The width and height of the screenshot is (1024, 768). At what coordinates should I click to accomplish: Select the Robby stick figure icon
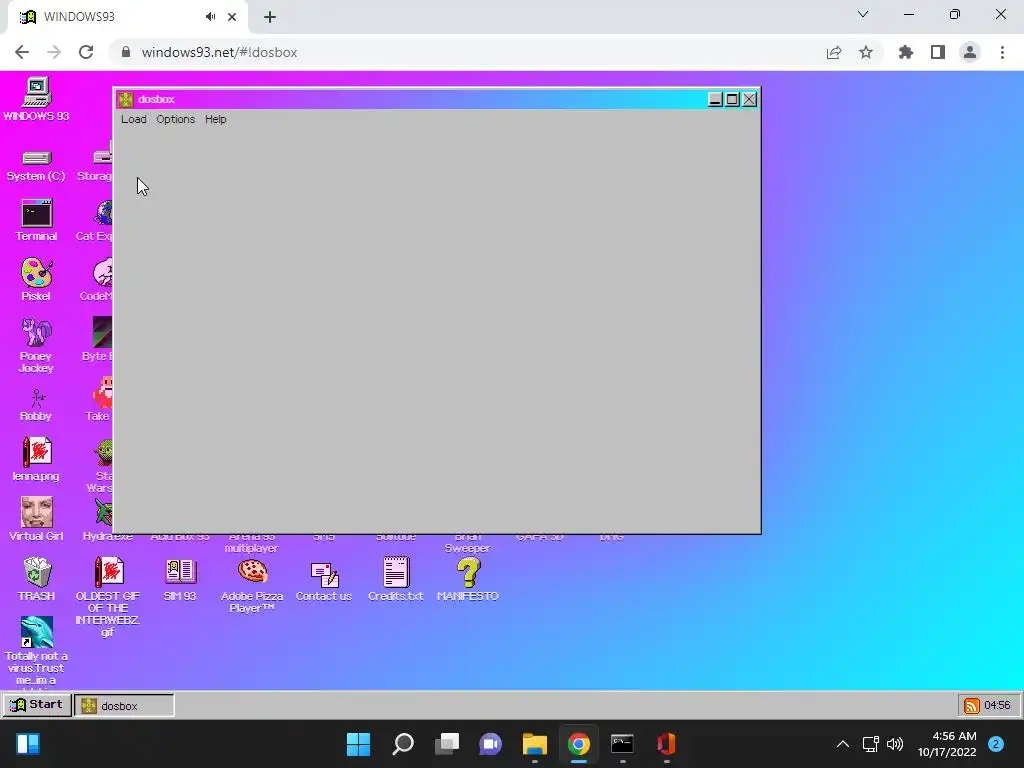tap(36, 405)
